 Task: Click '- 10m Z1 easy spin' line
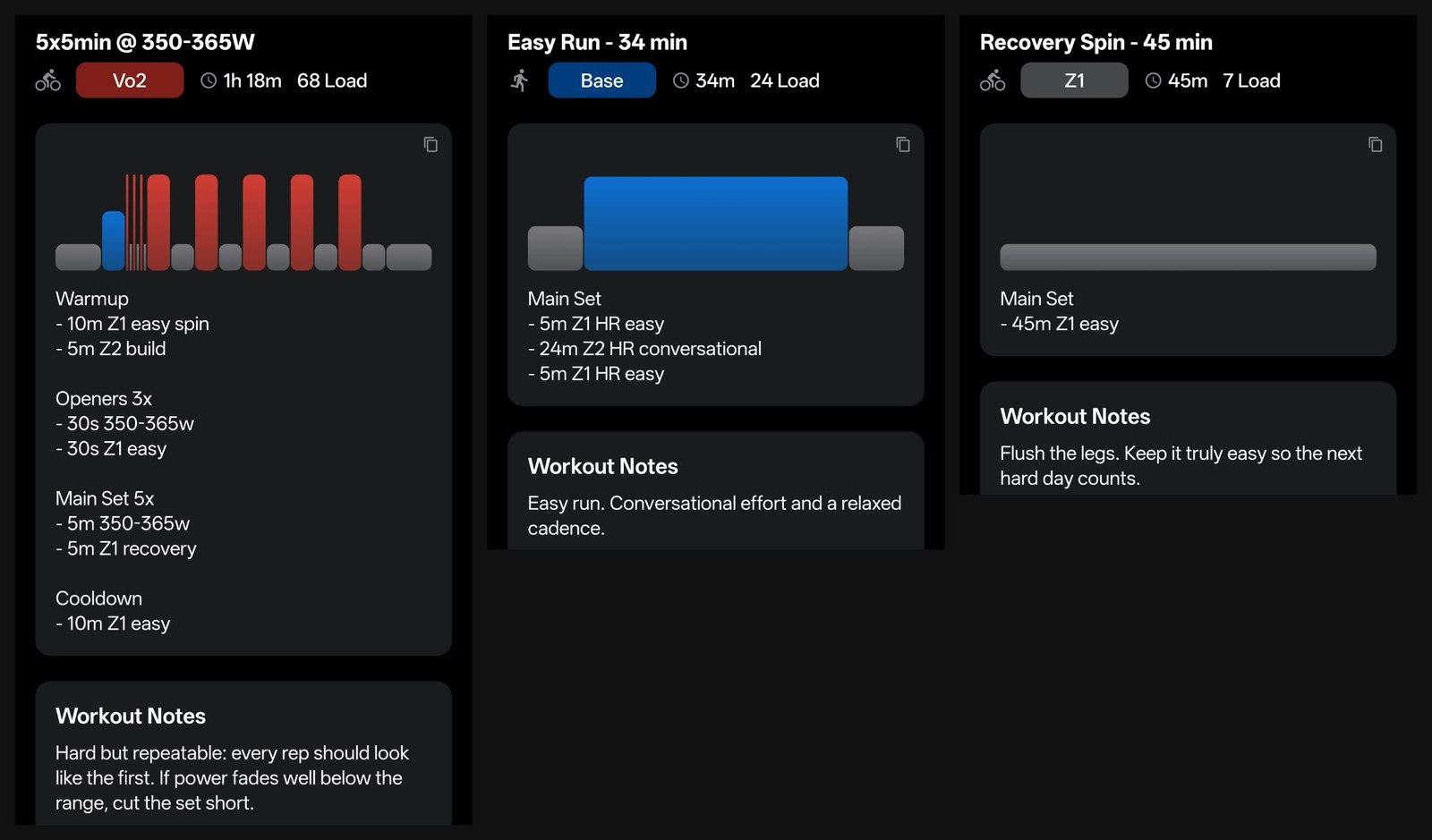point(132,324)
